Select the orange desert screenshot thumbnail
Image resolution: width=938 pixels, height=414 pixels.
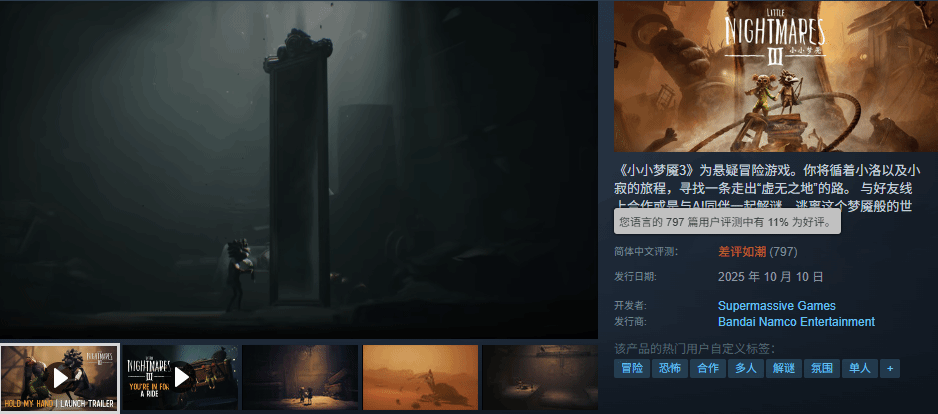420,377
